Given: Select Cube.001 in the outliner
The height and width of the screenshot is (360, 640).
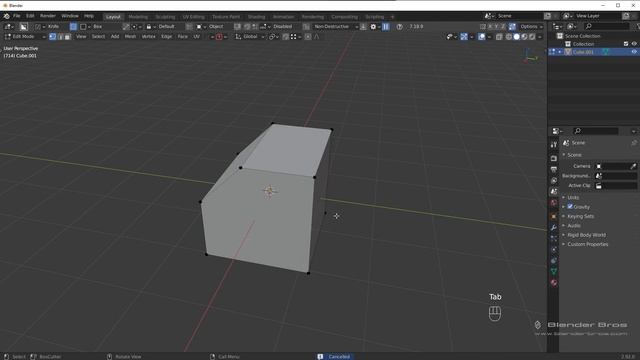Looking at the screenshot, I should click(583, 52).
